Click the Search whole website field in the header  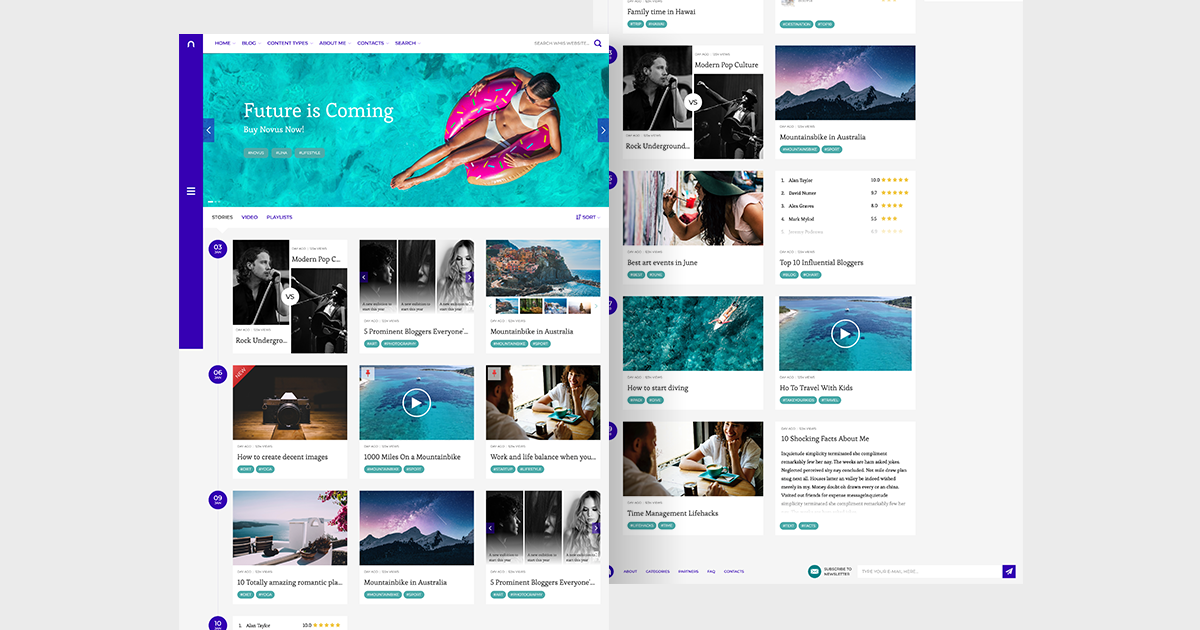(x=561, y=44)
